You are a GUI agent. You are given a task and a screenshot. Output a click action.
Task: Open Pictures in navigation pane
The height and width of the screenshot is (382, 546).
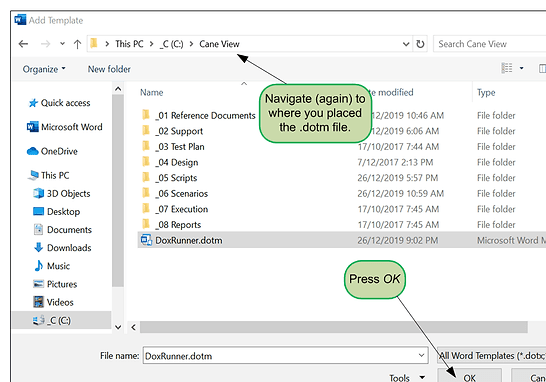pos(62,284)
